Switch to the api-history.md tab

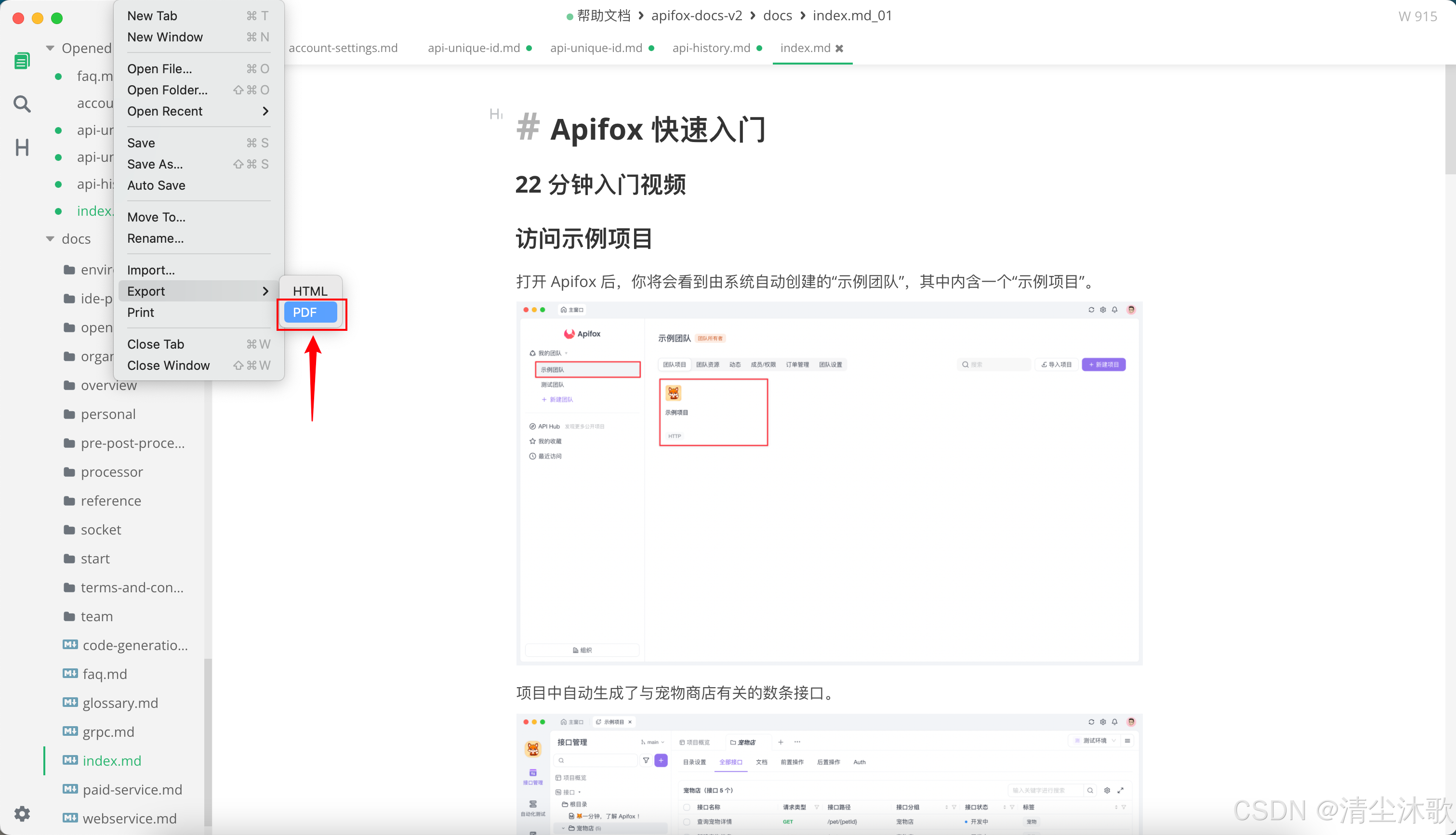pos(711,48)
